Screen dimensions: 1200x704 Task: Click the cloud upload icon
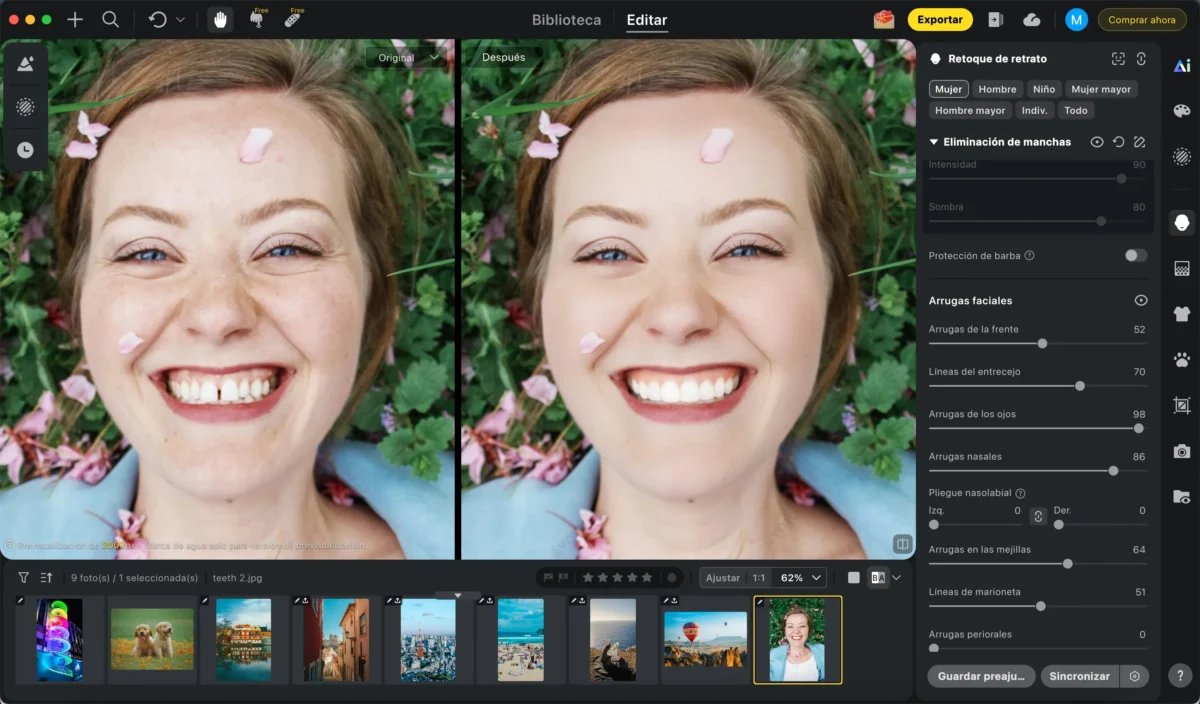1032,20
